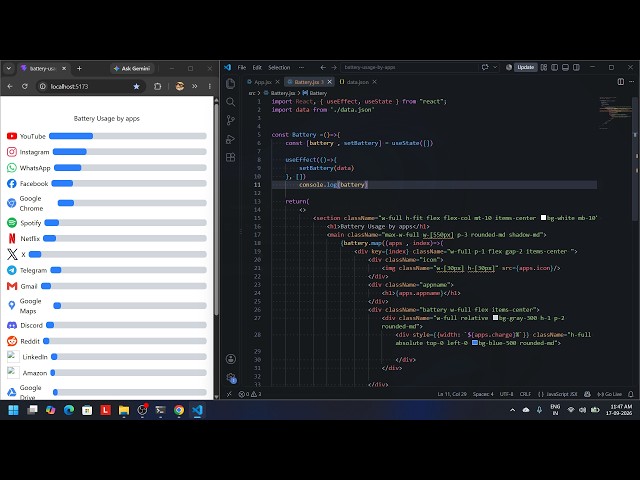Image resolution: width=640 pixels, height=480 pixels.
Task: Open a new Chrome tab
Action: pyautogui.click(x=79, y=69)
